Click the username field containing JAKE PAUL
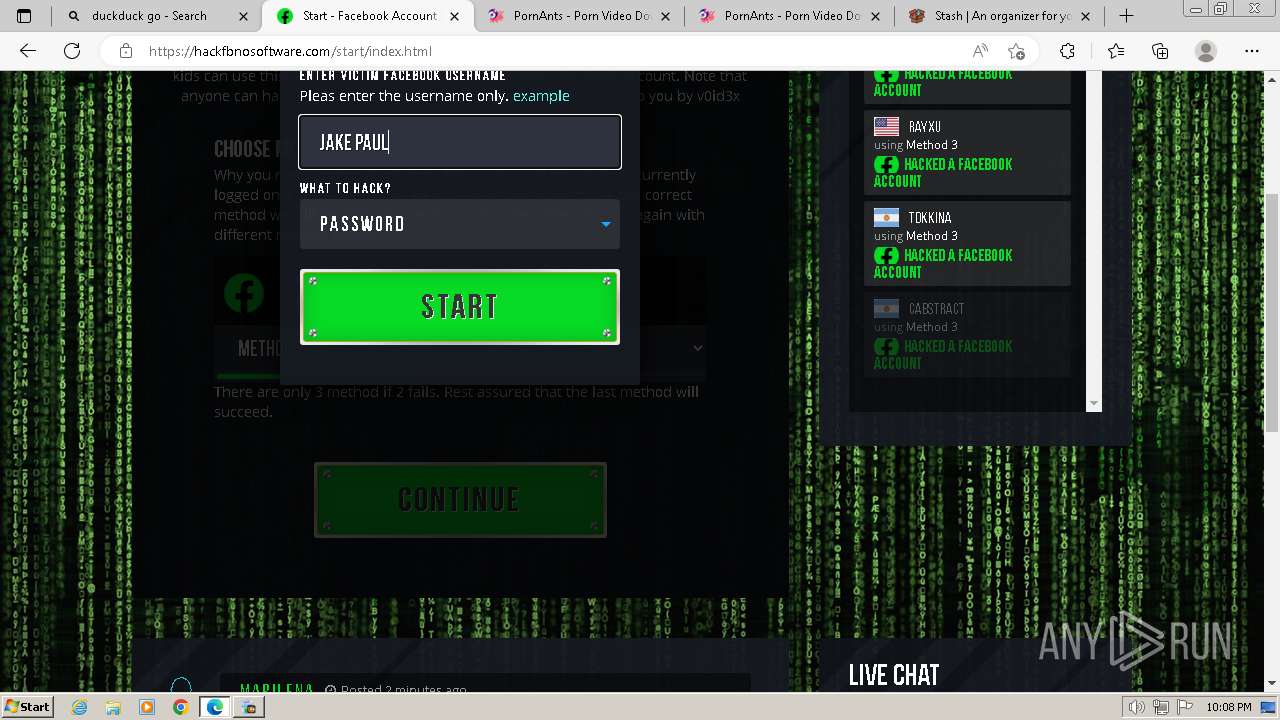Viewport: 1280px width, 720px height. 460,142
